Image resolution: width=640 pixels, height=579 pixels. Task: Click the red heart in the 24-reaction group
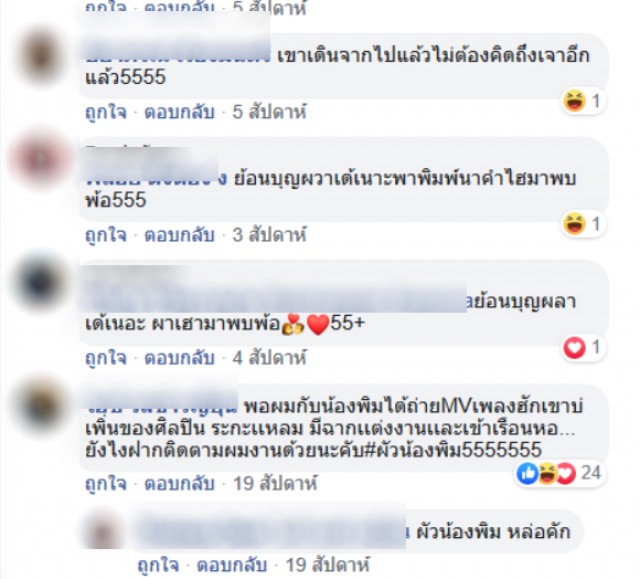(x=566, y=473)
